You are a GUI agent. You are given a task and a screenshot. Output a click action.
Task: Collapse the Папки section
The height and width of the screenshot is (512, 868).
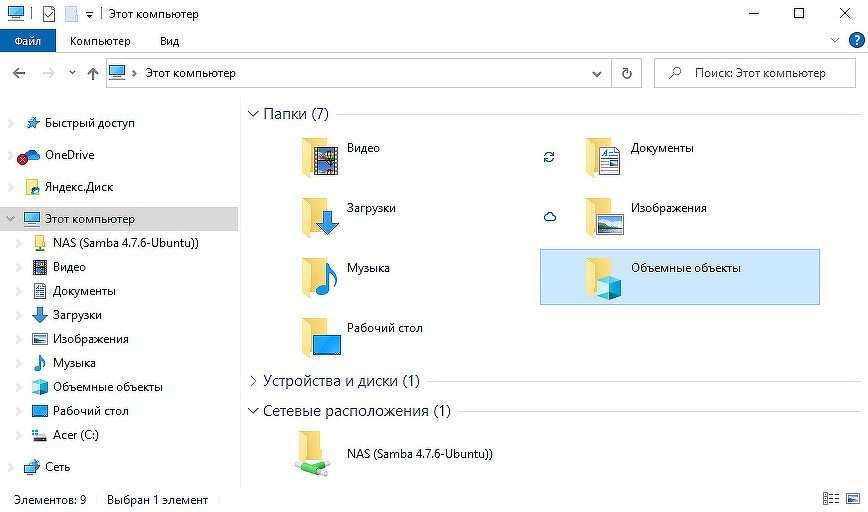click(x=252, y=114)
